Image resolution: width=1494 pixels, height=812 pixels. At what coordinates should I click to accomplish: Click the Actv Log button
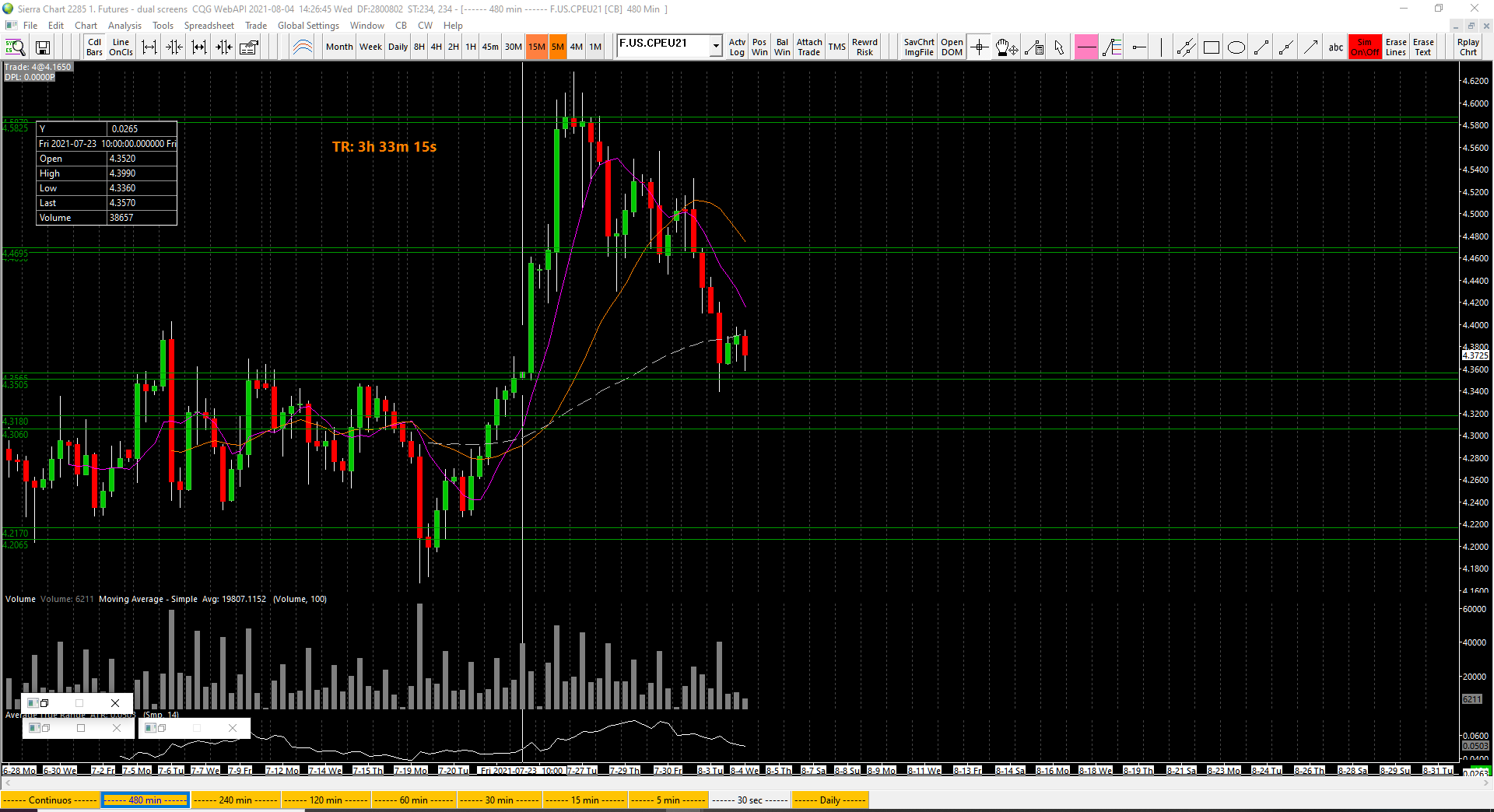coord(737,47)
